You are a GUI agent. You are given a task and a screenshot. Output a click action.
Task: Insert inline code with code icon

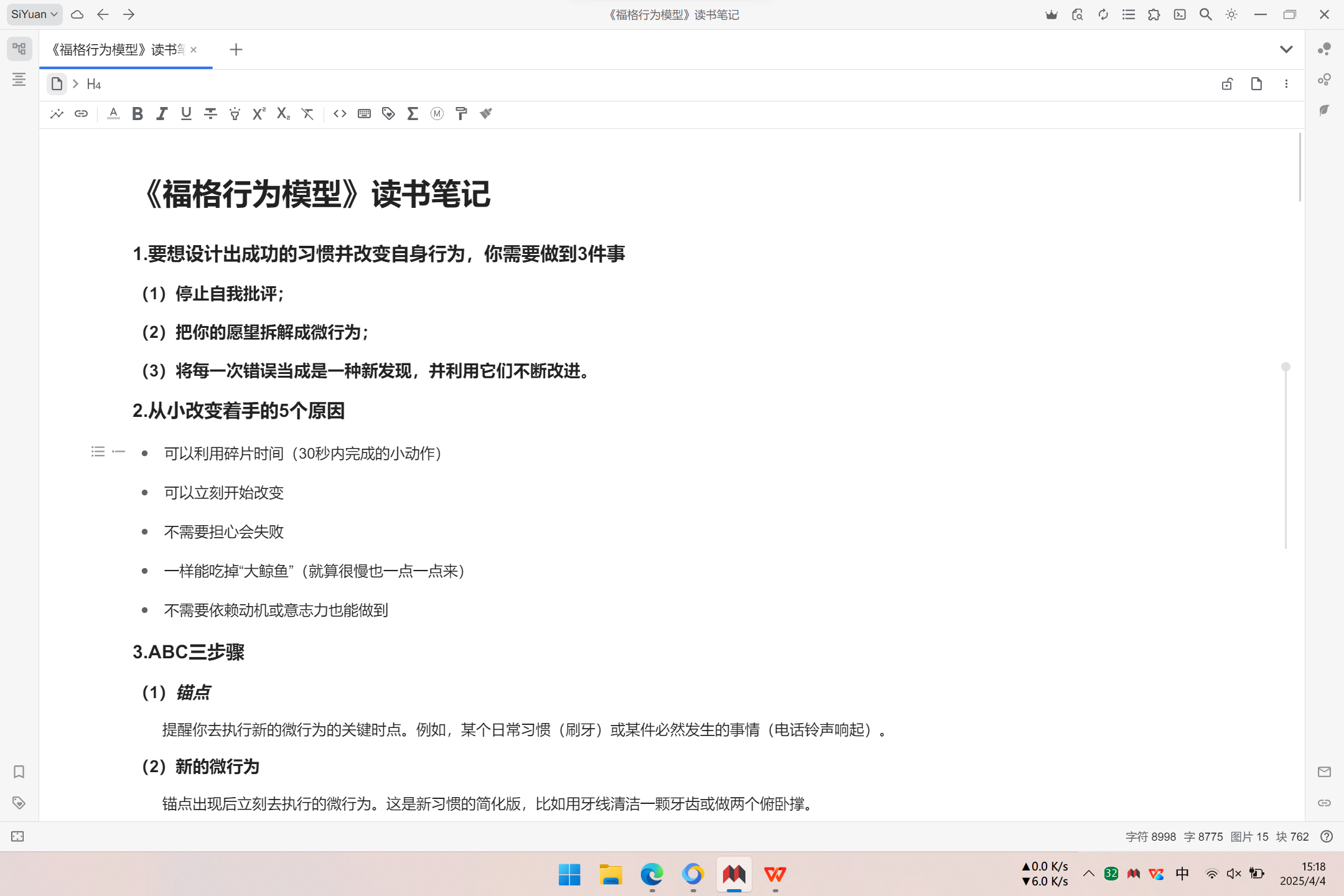[340, 114]
